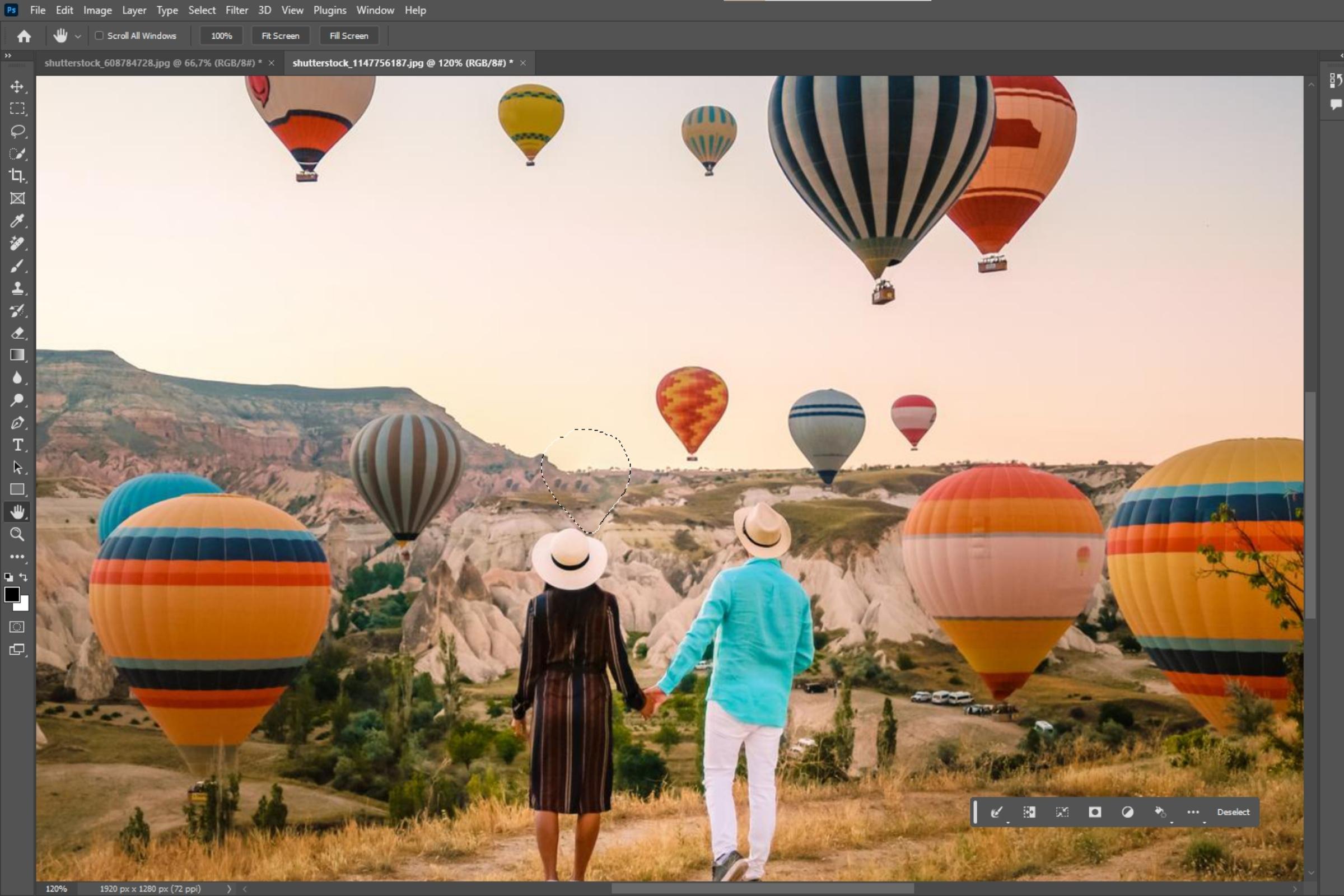The height and width of the screenshot is (896, 1344).
Task: Enable Scroll All Windows checkbox
Action: (x=100, y=35)
